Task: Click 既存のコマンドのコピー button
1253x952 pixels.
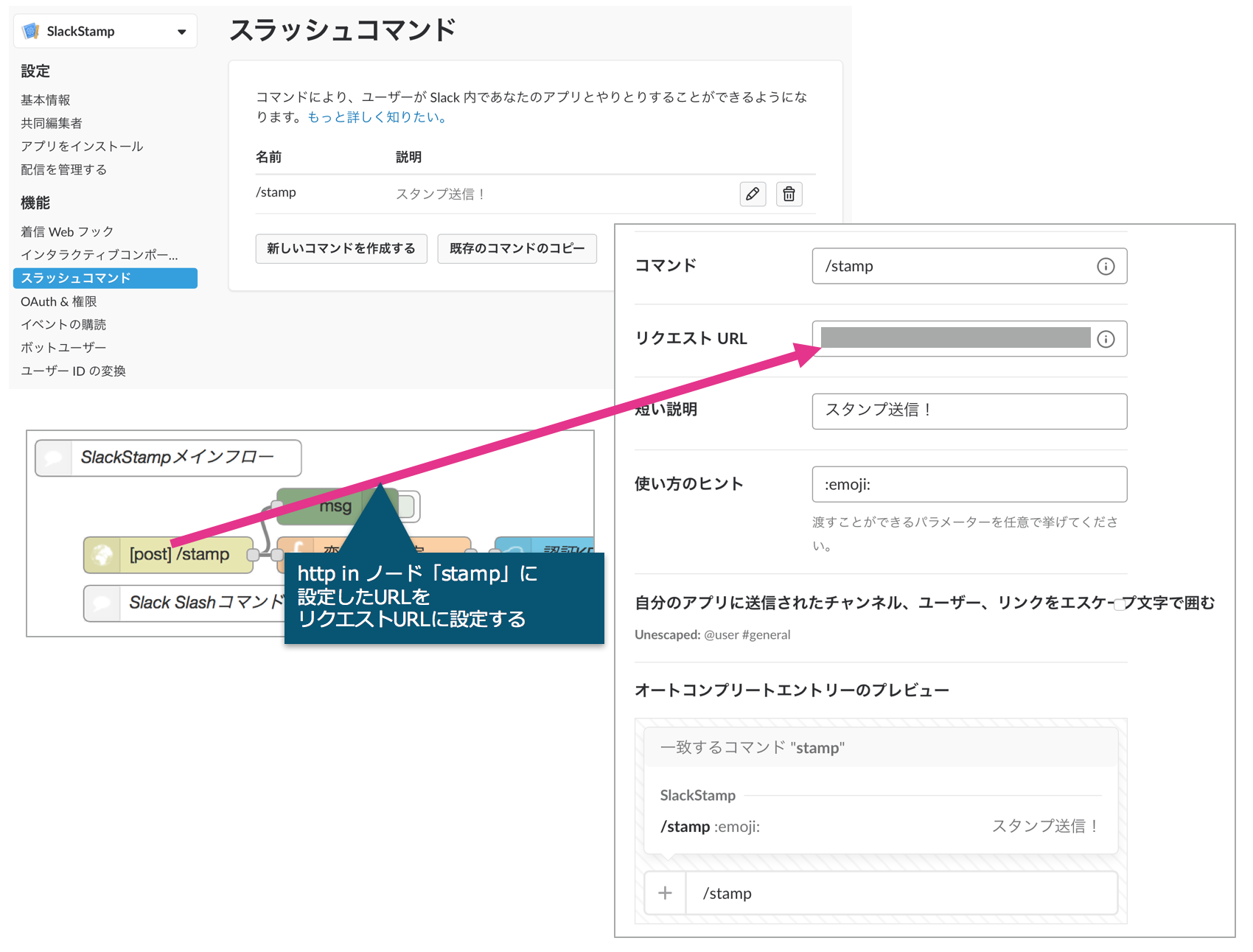Action: (517, 248)
